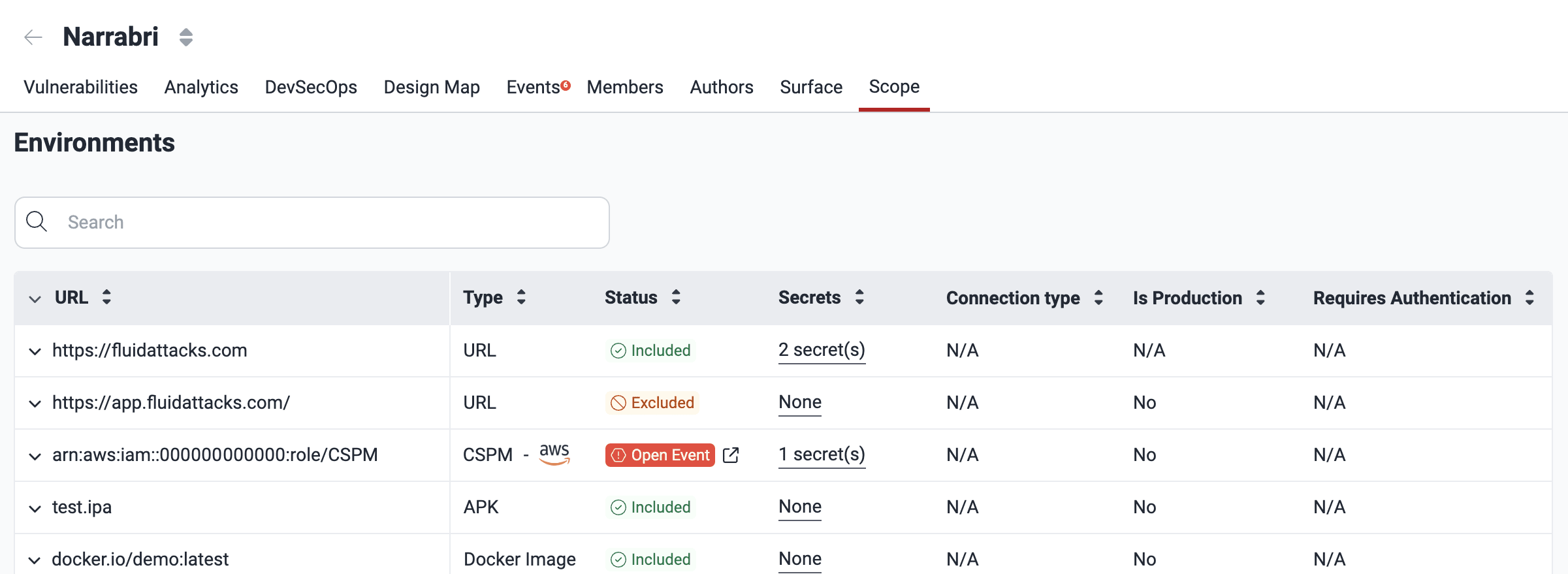Sort by Status column arrows
This screenshot has width=1568, height=574.
[x=676, y=297]
